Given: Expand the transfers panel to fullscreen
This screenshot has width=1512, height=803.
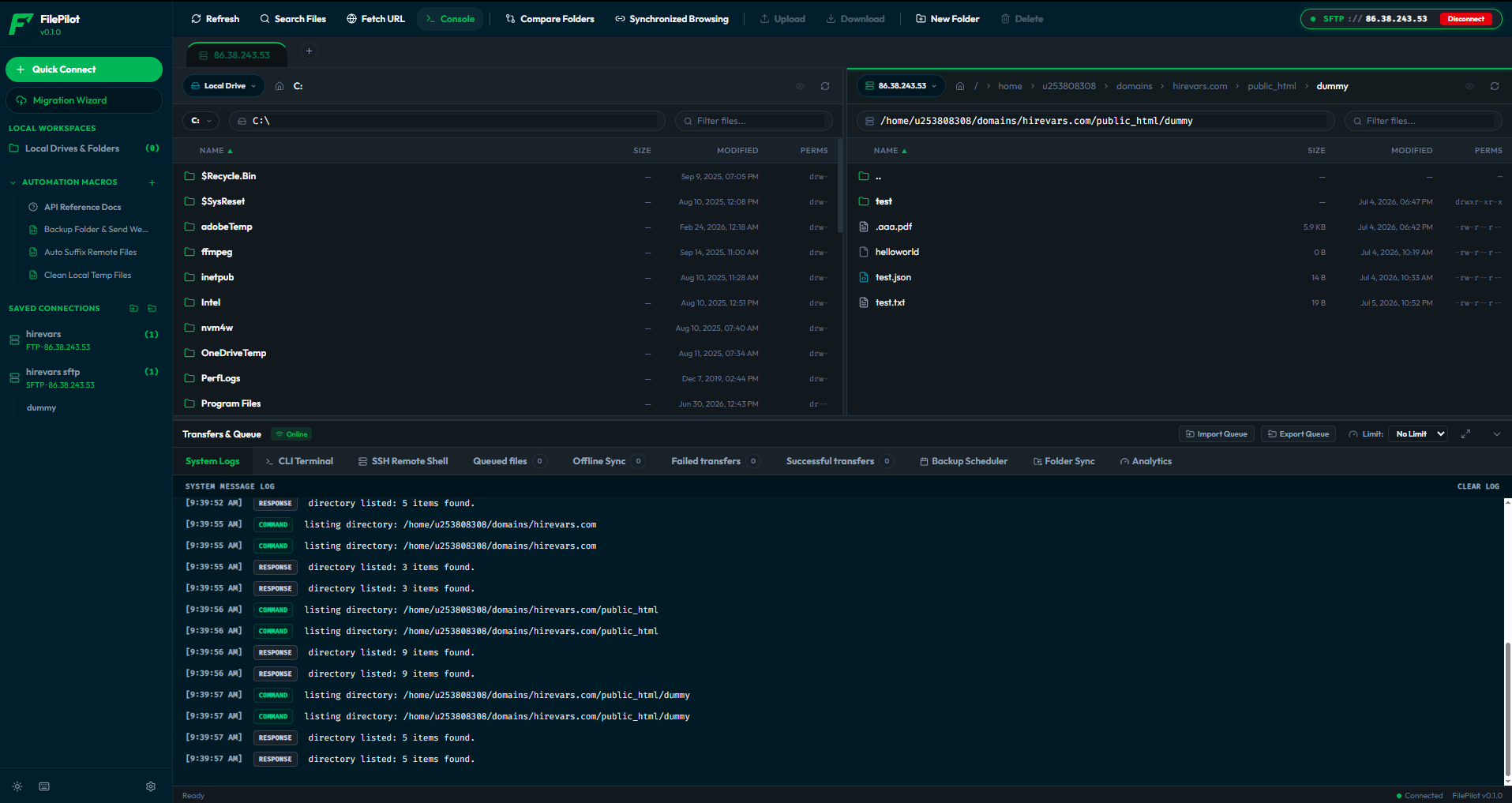Looking at the screenshot, I should (x=1466, y=434).
